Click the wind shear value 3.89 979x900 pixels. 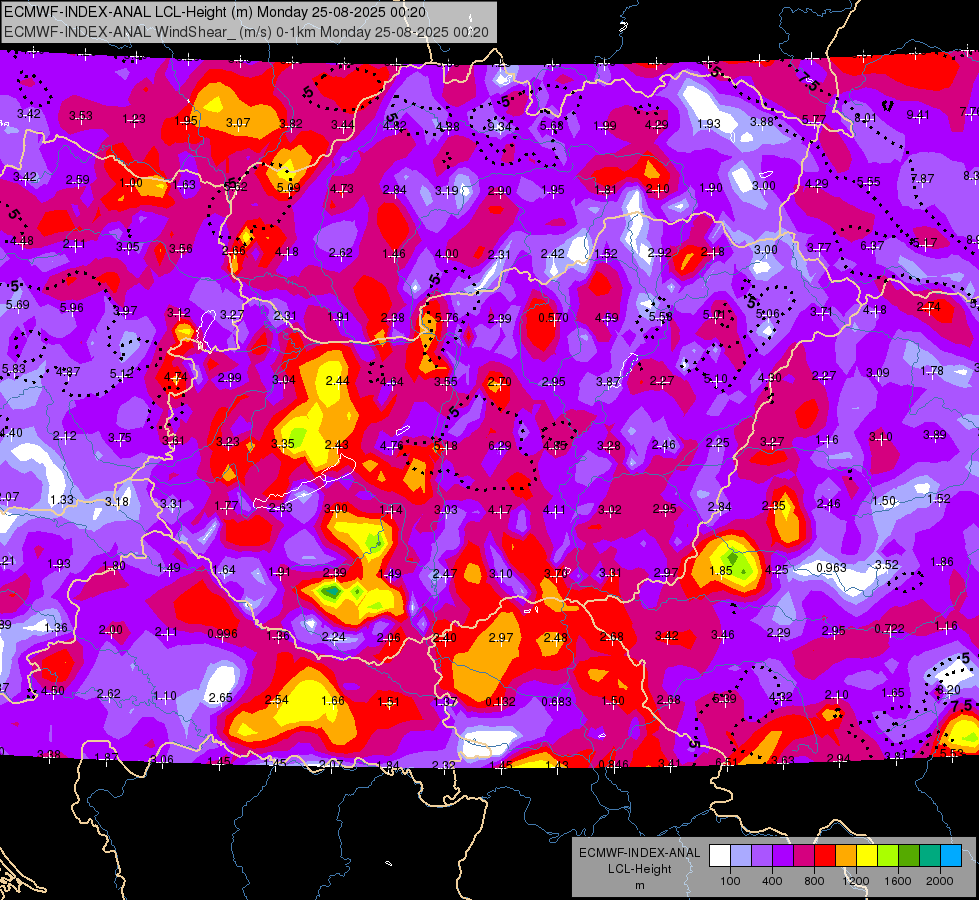click(x=935, y=435)
